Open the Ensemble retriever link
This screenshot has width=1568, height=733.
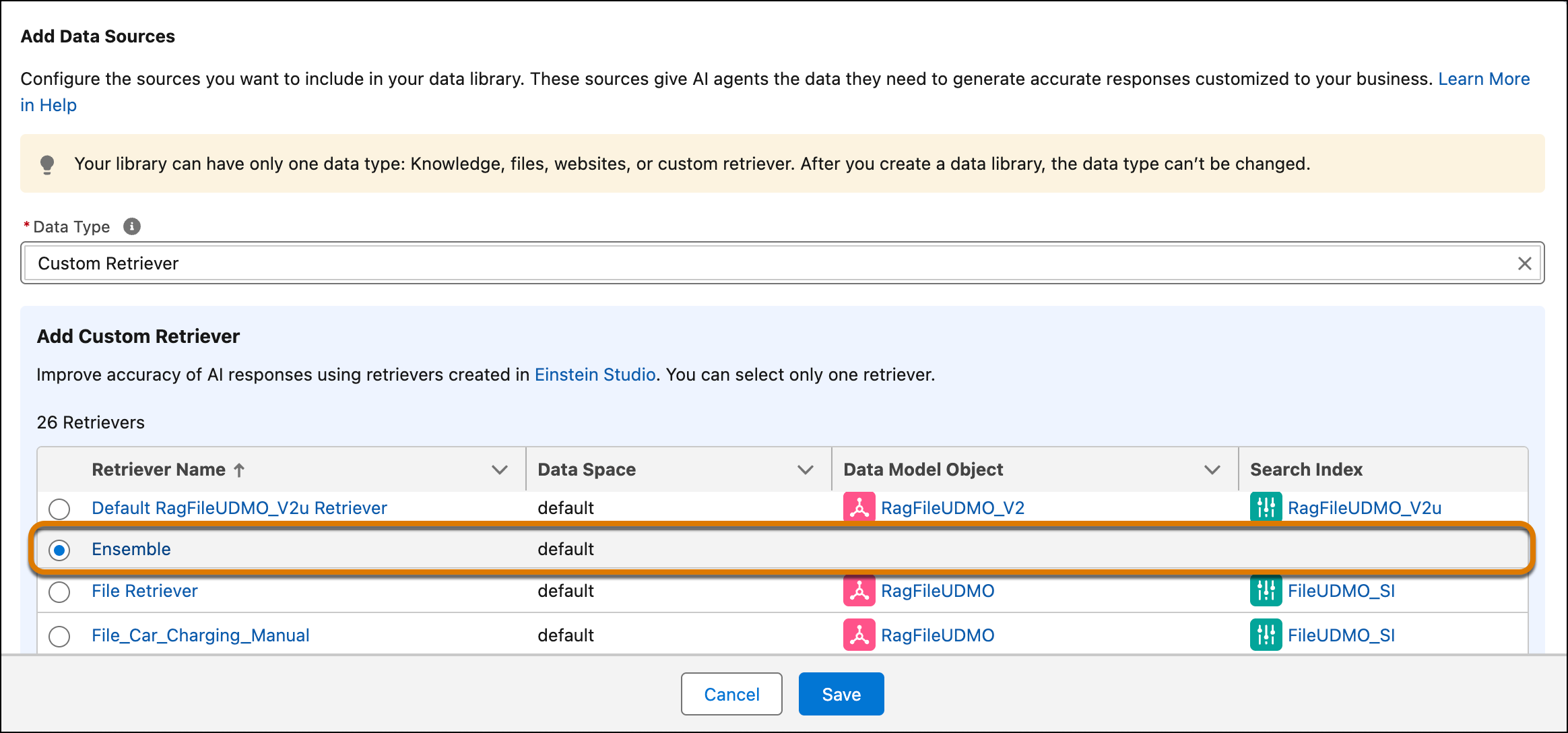[x=131, y=549]
